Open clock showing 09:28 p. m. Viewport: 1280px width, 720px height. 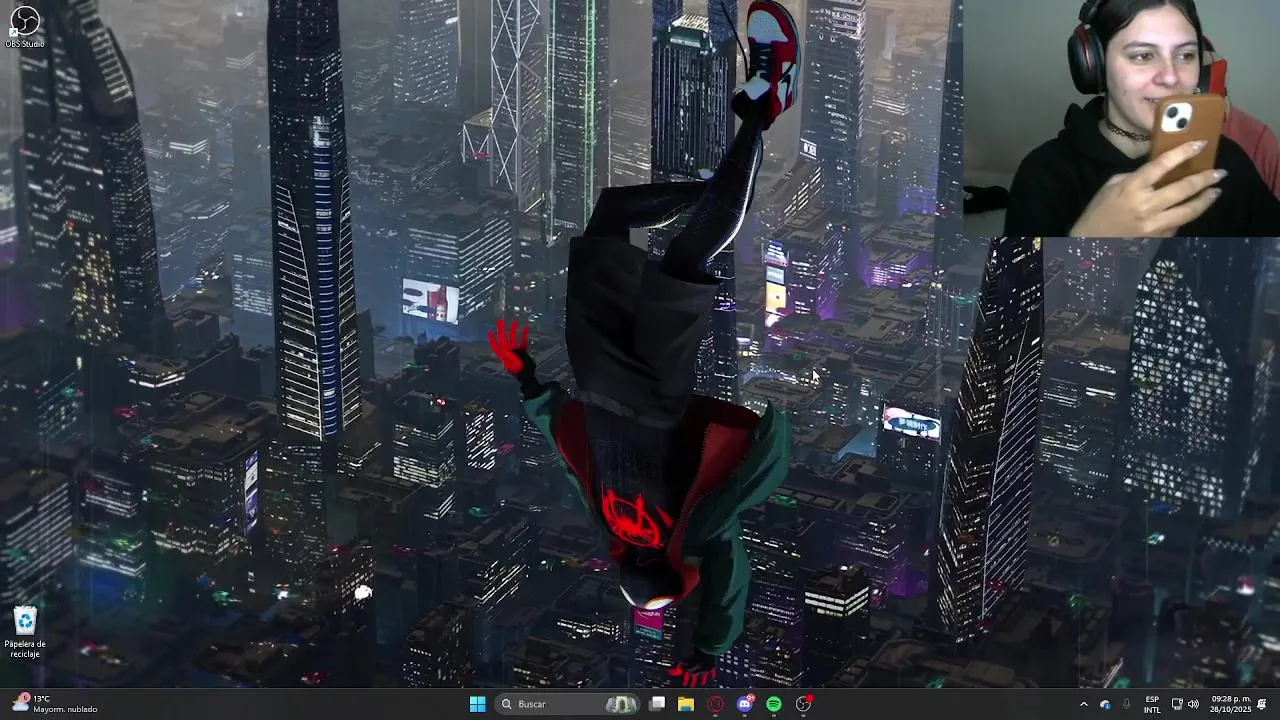(x=1231, y=704)
